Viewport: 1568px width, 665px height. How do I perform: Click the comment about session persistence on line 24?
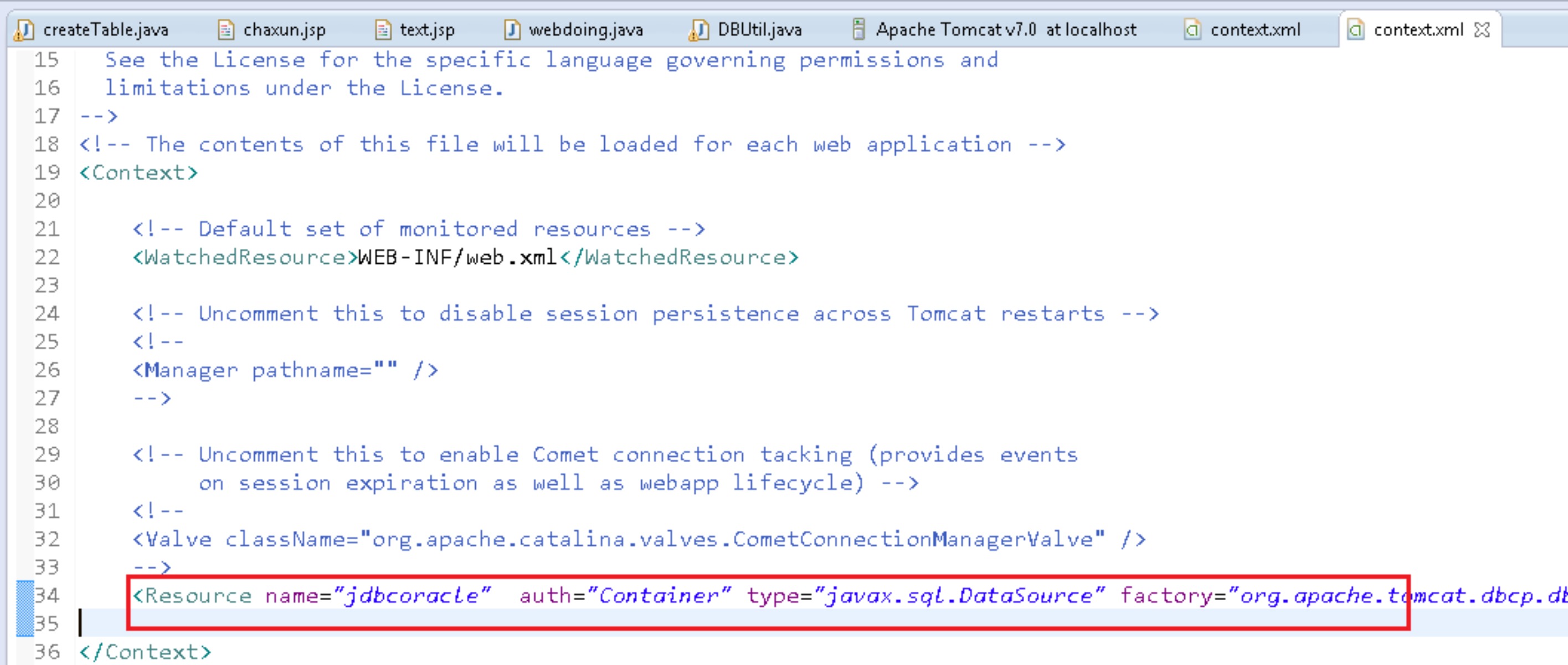(646, 314)
